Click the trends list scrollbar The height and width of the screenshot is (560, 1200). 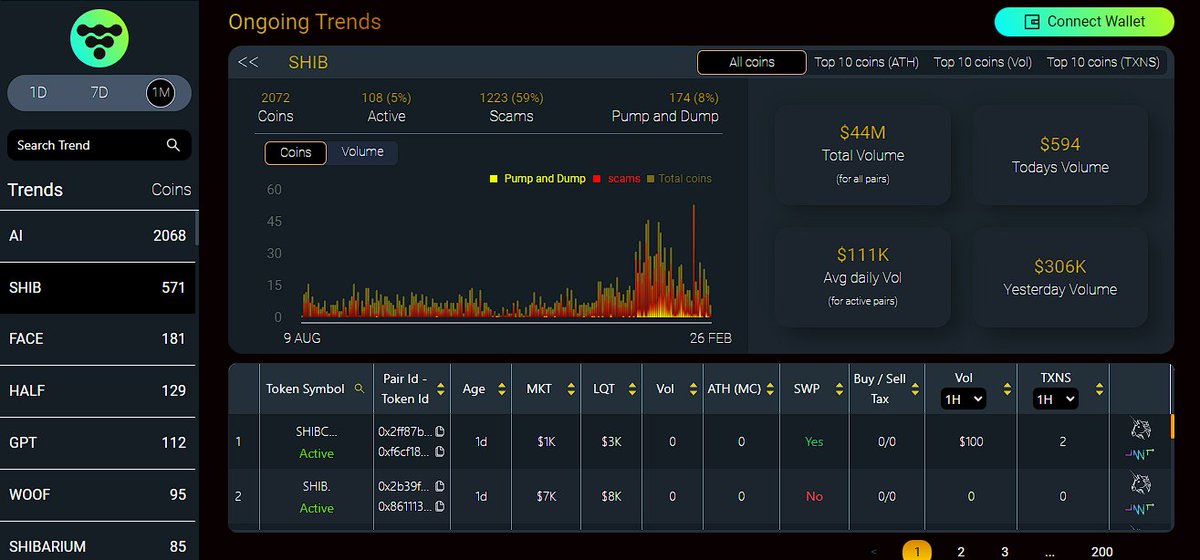196,228
